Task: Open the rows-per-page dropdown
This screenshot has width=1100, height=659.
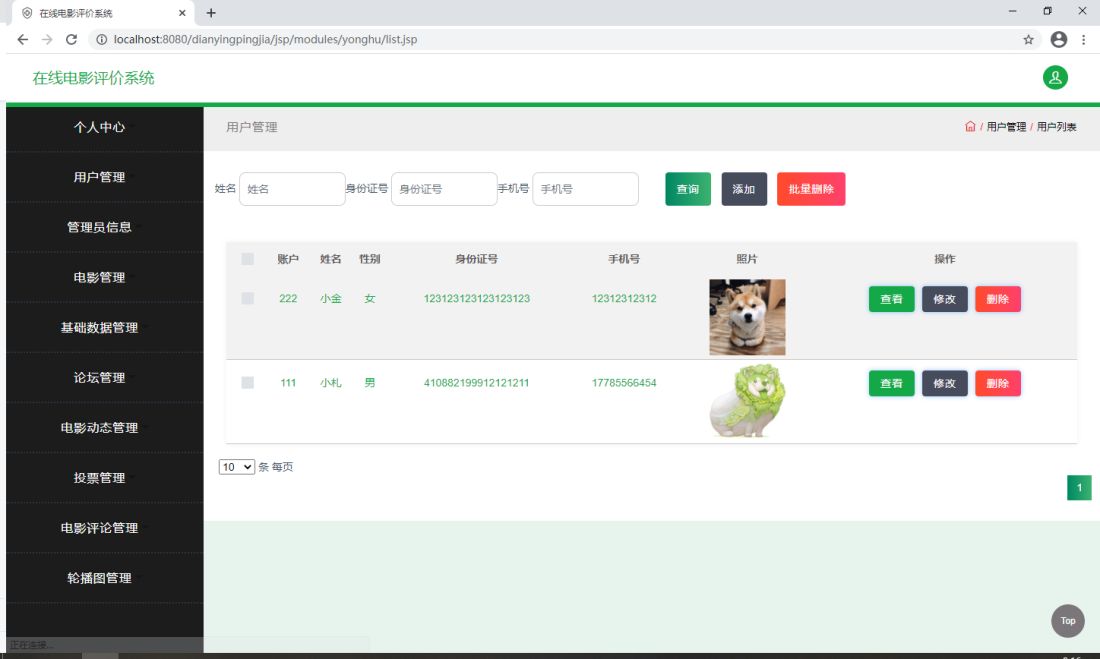Action: pos(237,467)
